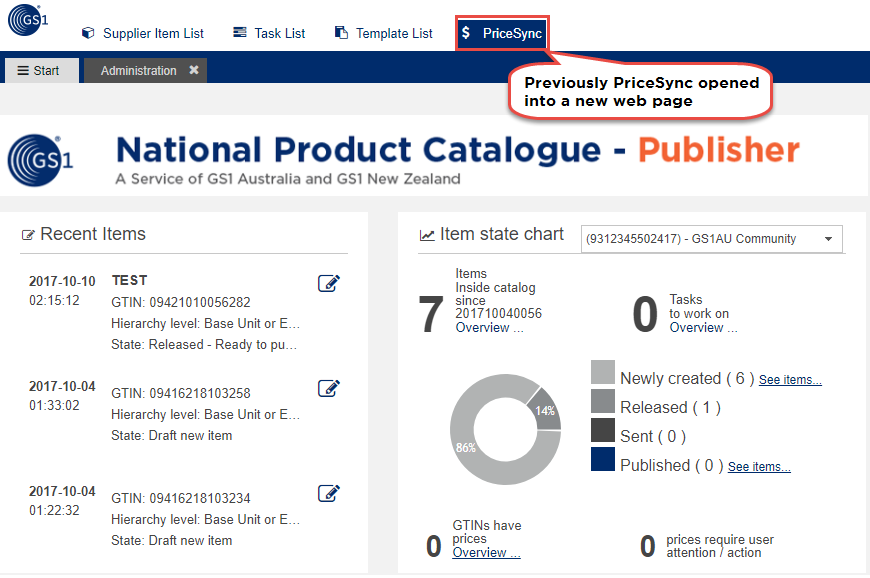
Task: Open items inside catalog Overview link
Action: point(489,328)
